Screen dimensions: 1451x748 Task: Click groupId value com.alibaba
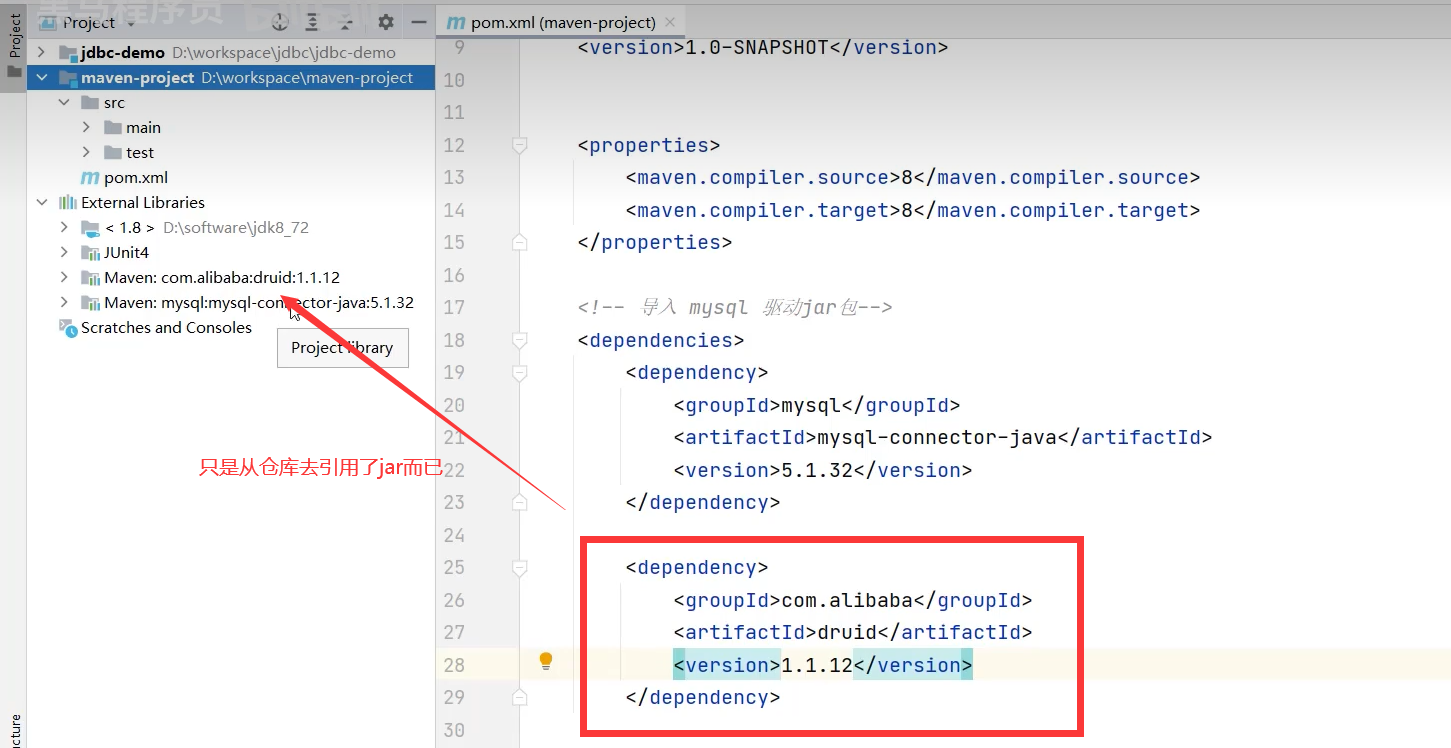847,600
